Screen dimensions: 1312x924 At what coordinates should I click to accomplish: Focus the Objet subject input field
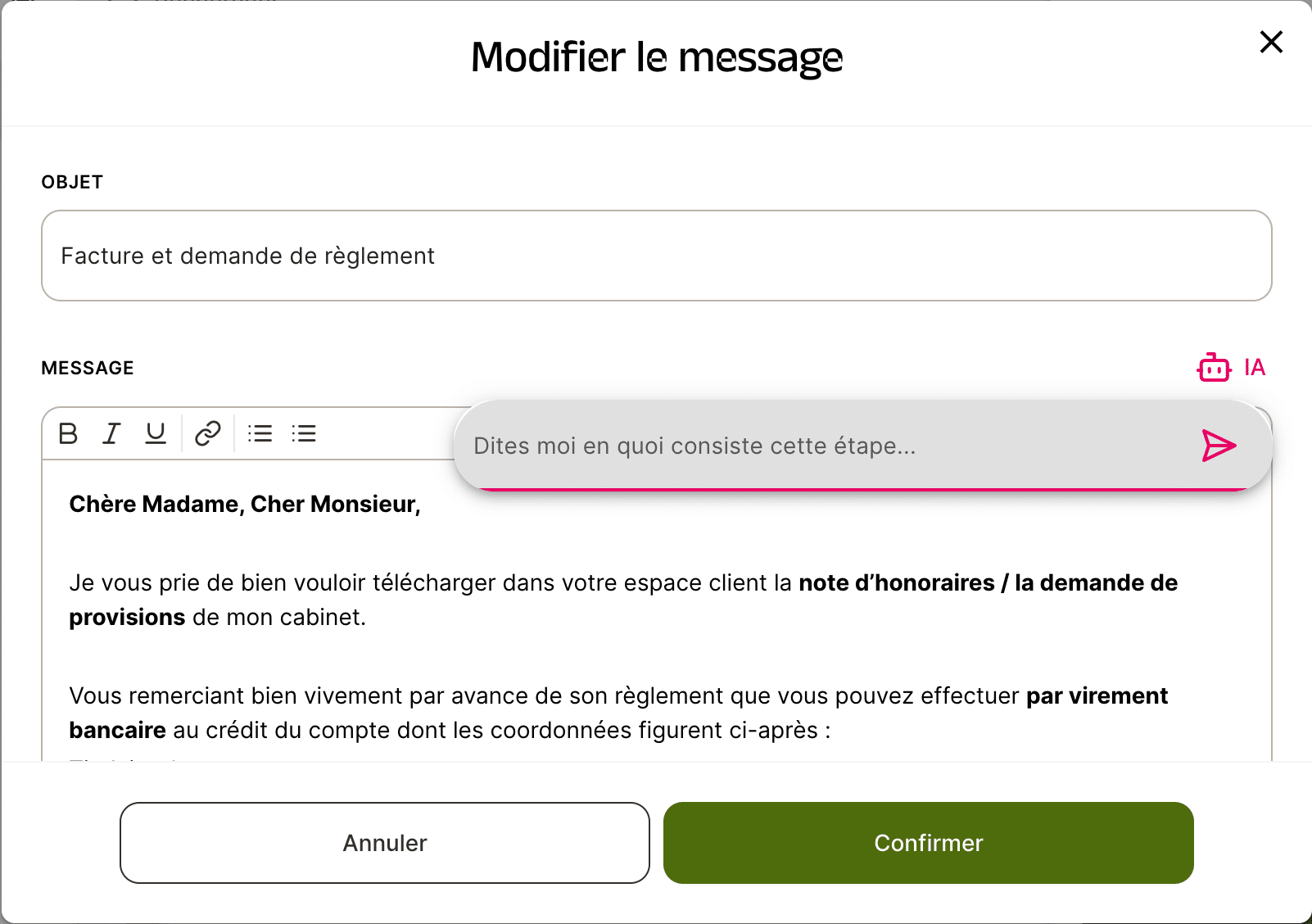(x=656, y=256)
